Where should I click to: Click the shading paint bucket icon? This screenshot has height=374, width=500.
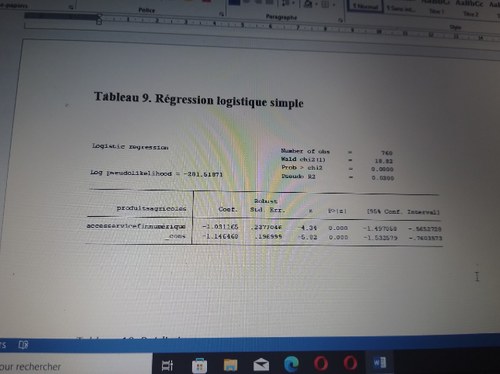(308, 4)
